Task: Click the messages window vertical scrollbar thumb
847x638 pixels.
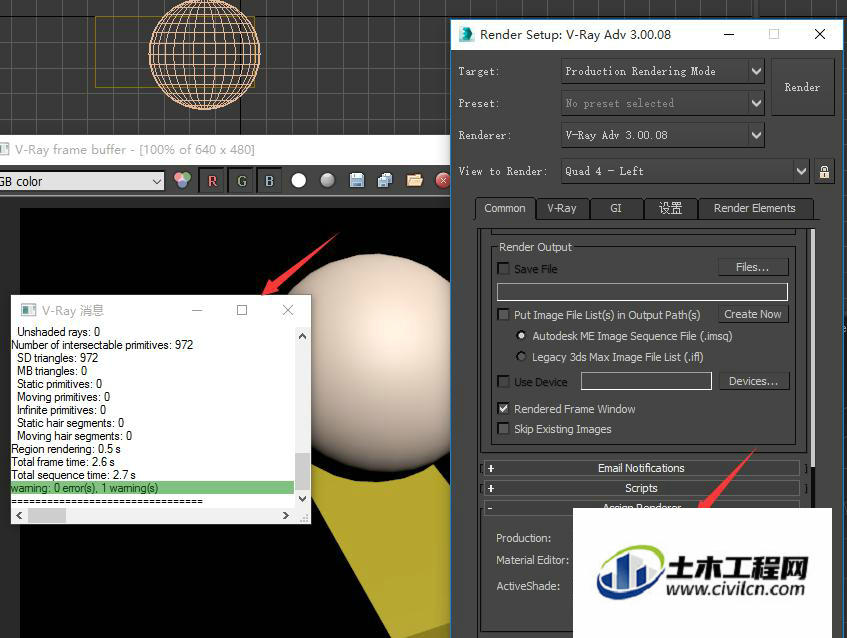Action: point(302,471)
